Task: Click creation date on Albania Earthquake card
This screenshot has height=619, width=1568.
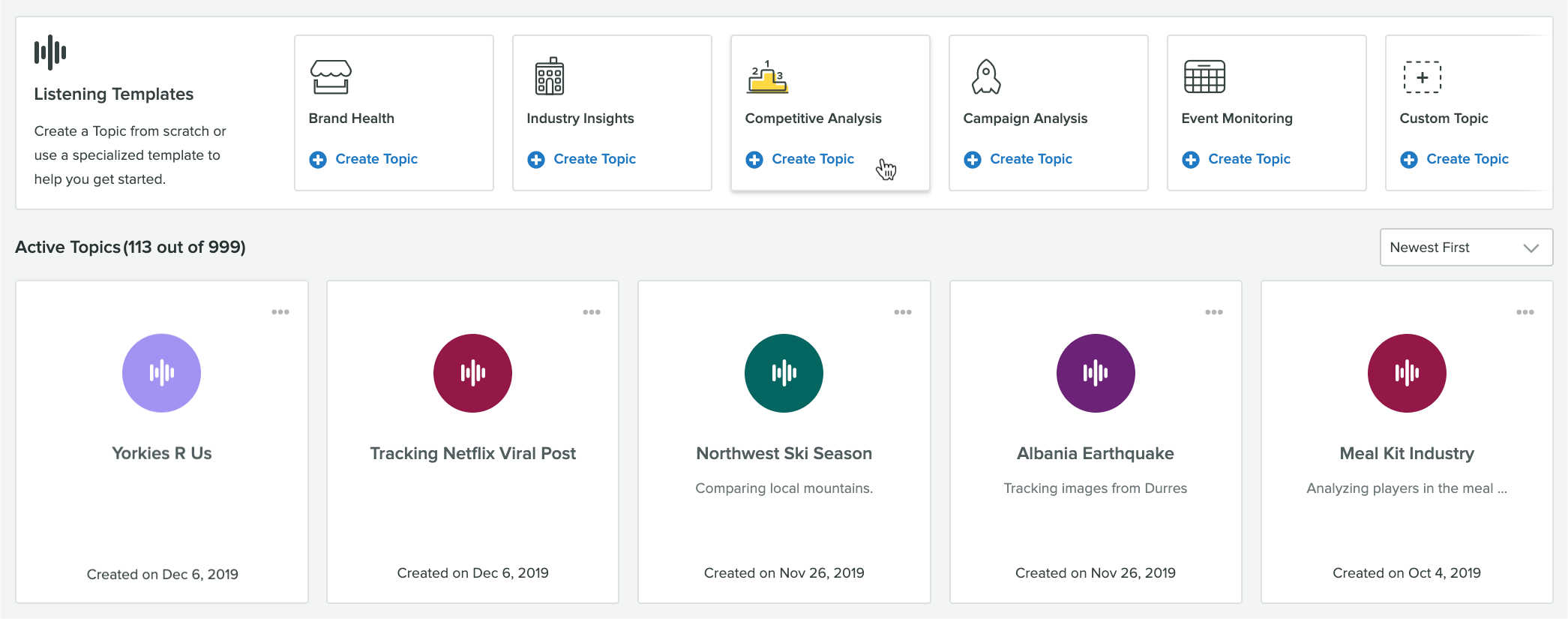Action: pyautogui.click(x=1096, y=573)
